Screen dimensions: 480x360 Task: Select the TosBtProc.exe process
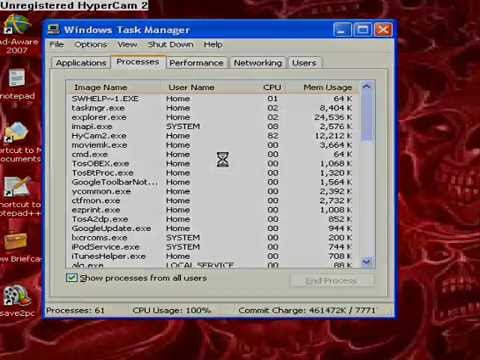click(x=212, y=173)
